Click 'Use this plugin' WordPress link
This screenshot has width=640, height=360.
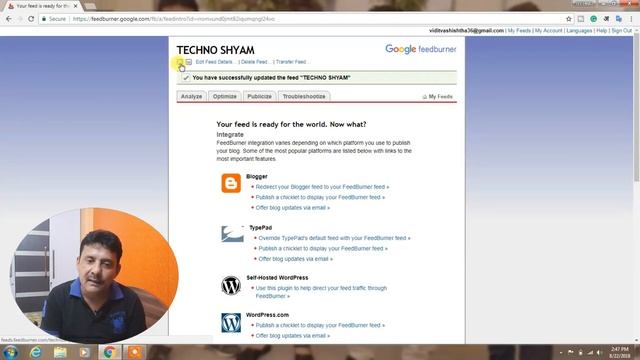click(x=321, y=292)
